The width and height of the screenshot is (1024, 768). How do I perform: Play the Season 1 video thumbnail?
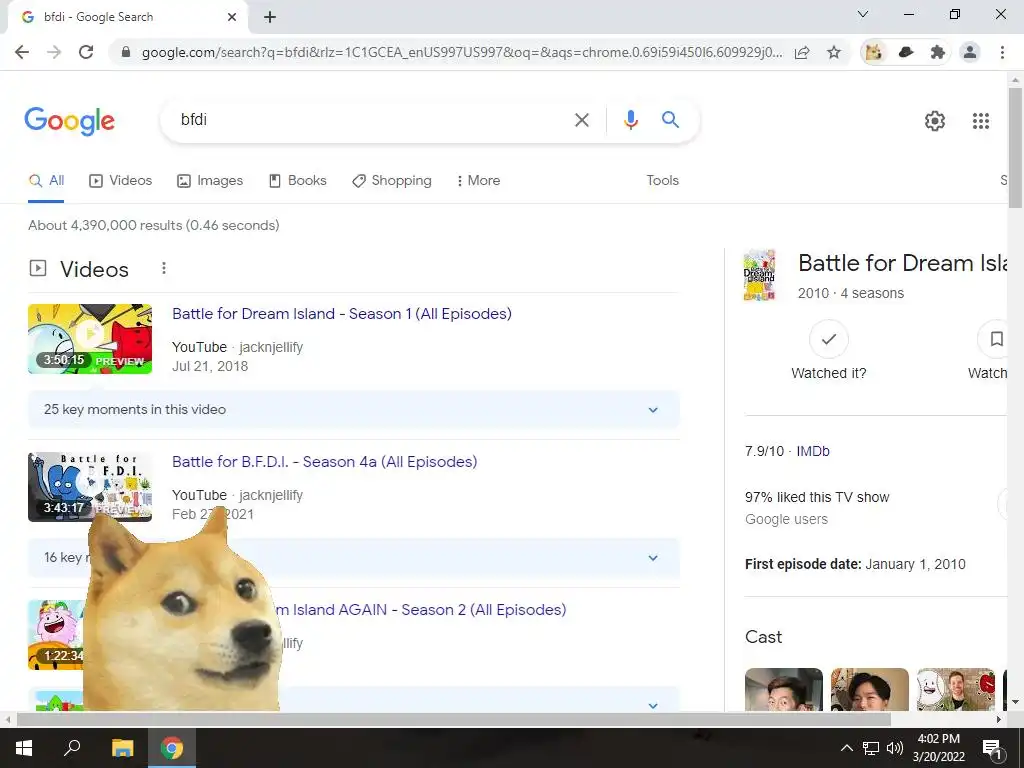click(90, 339)
